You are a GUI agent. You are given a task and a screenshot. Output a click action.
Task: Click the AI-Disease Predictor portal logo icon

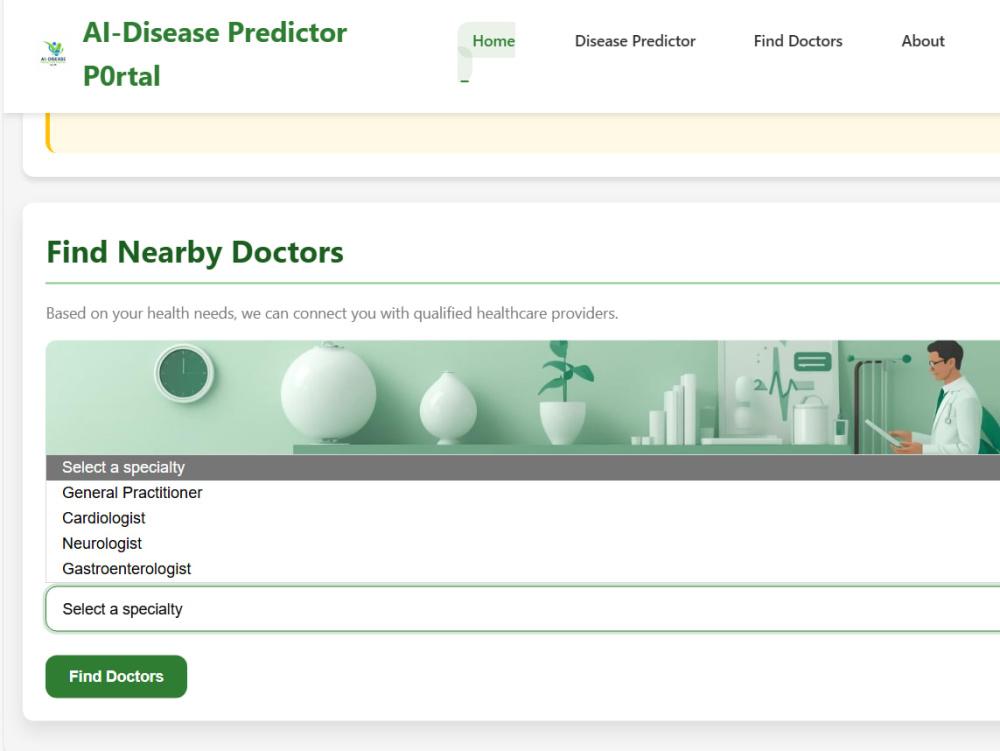[x=54, y=53]
